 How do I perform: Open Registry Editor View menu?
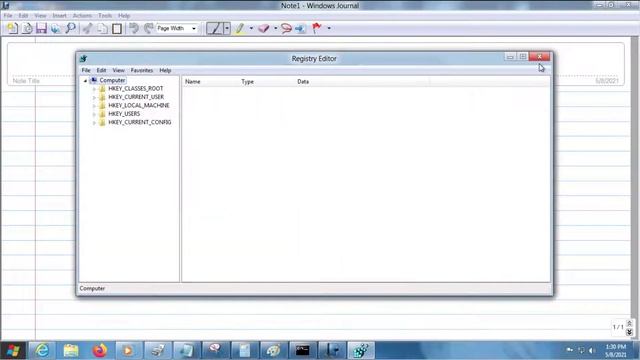[118, 70]
